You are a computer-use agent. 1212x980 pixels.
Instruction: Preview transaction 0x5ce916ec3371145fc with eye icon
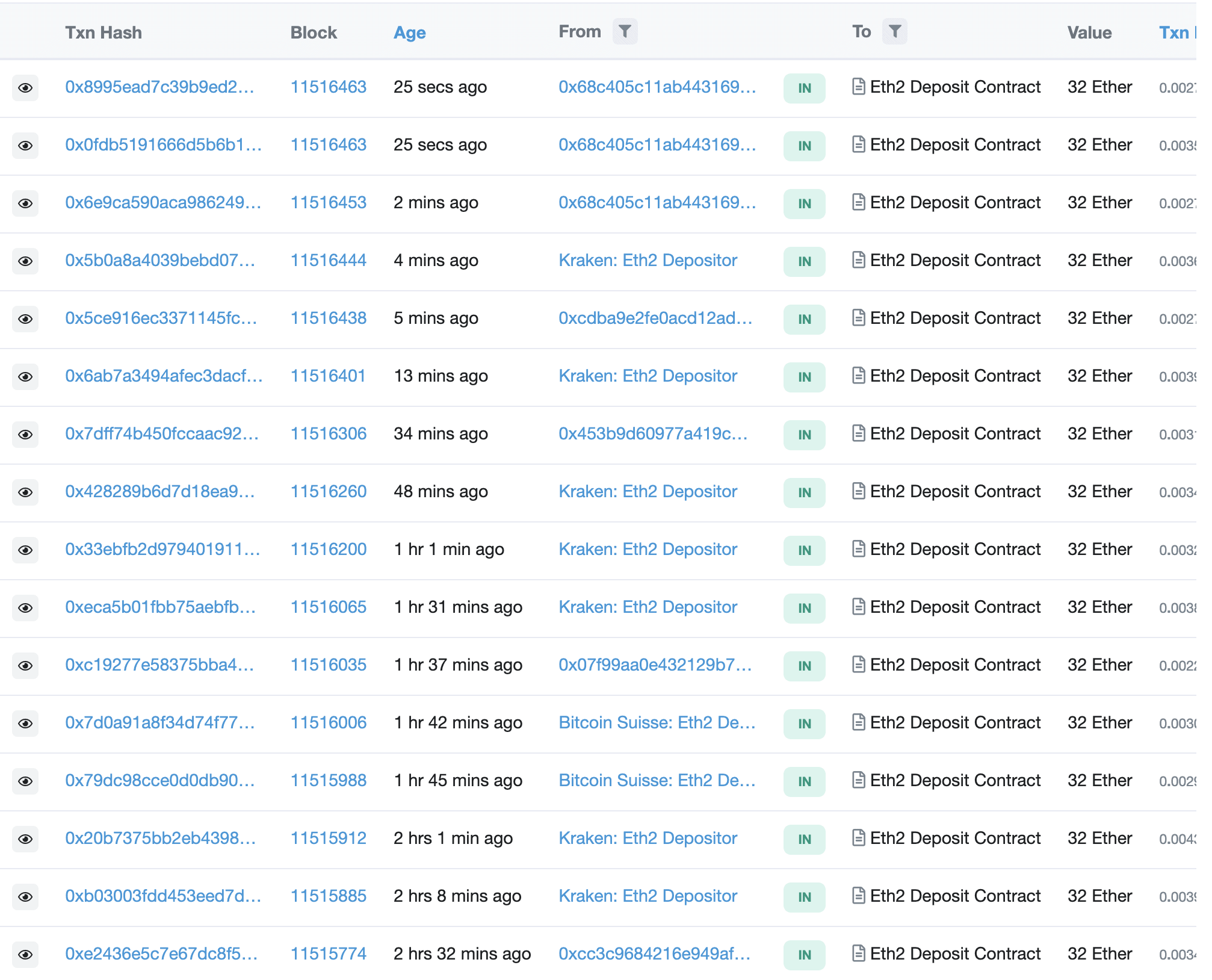click(x=25, y=319)
